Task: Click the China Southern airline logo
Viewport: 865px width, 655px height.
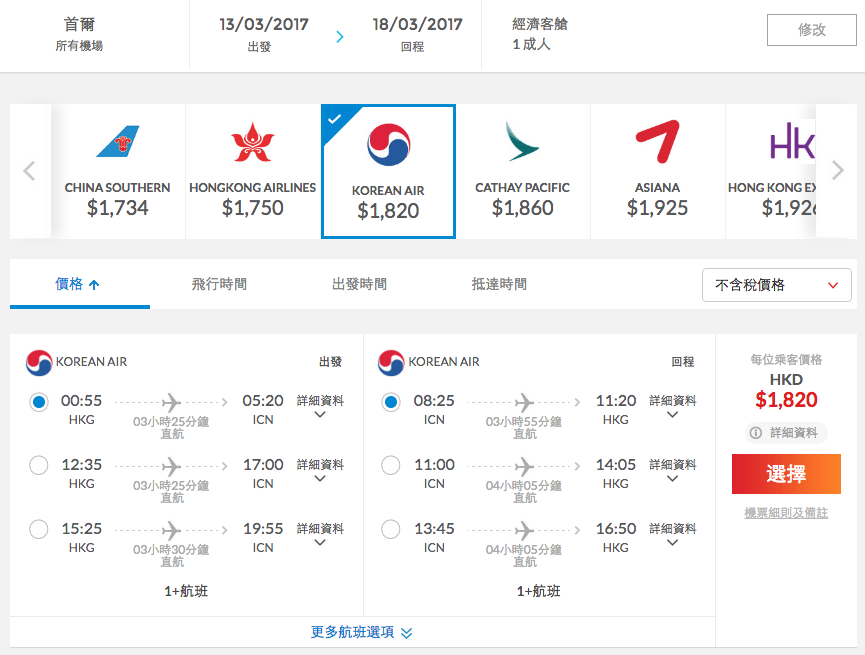Action: pyautogui.click(x=118, y=141)
